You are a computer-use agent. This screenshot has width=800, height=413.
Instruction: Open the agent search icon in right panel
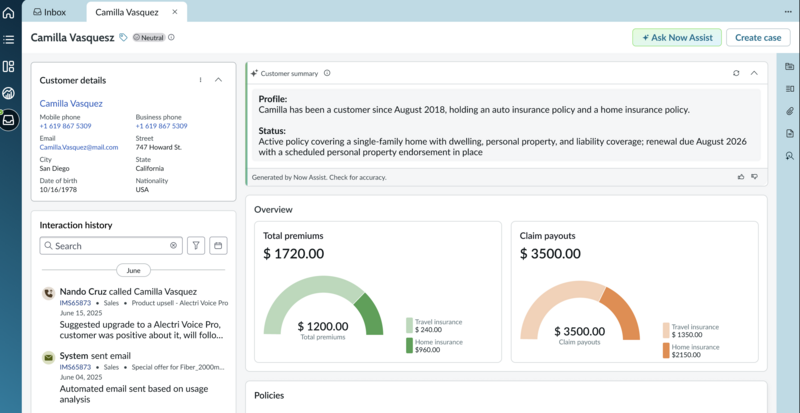pos(789,156)
